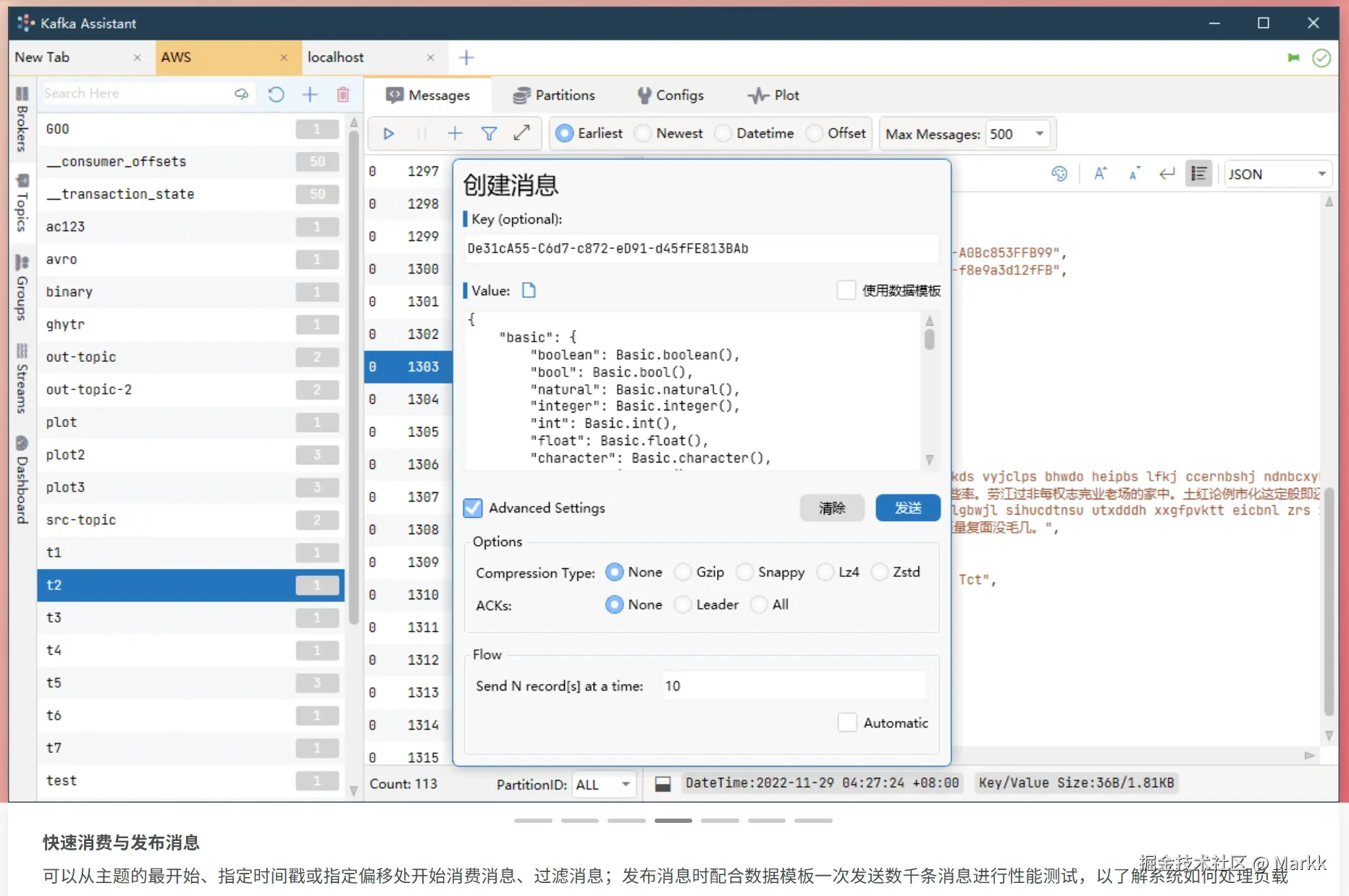This screenshot has height=896, width=1349.
Task: Click the Key (optional) input field
Action: click(701, 248)
